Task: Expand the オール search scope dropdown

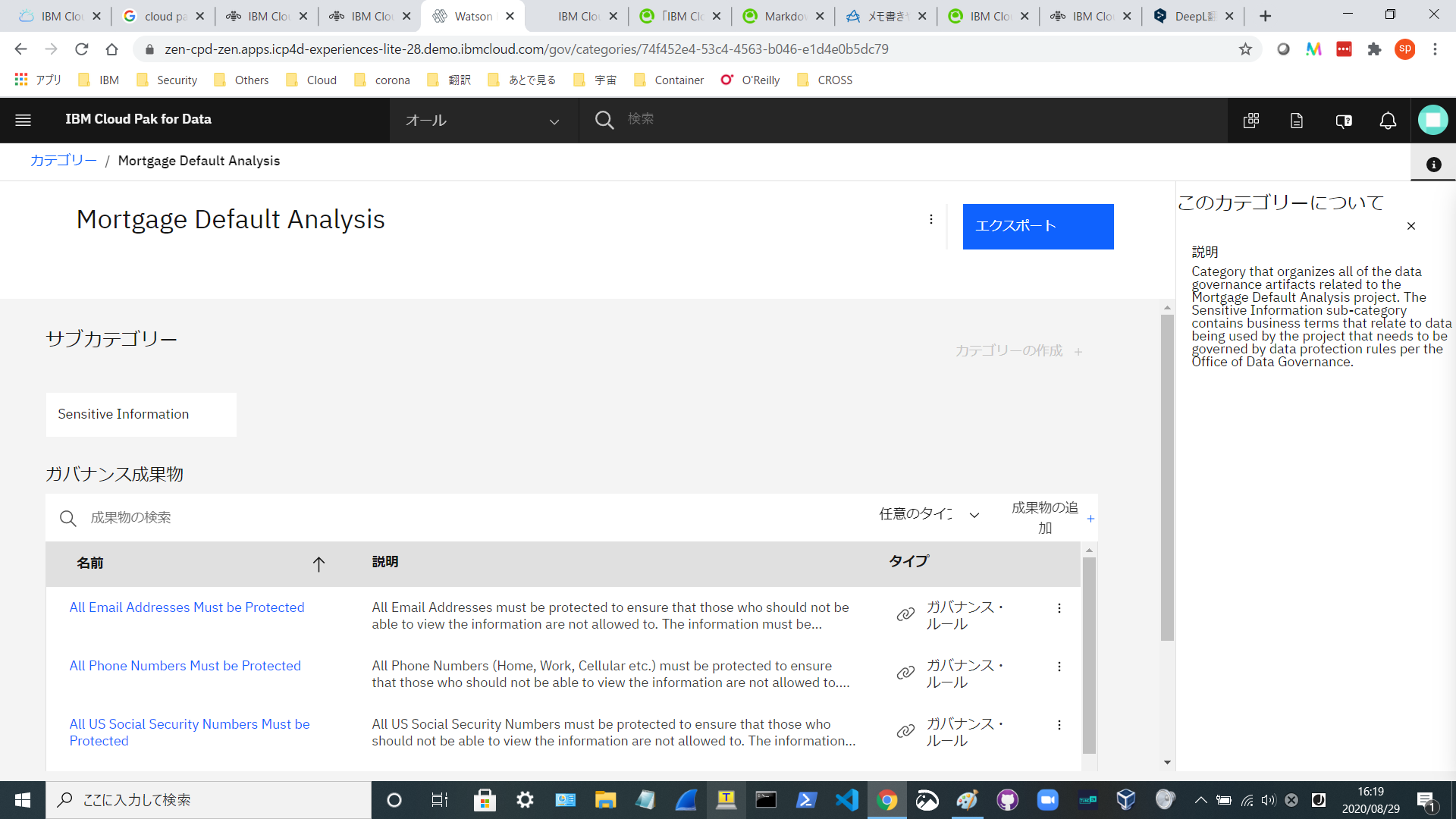Action: [483, 121]
